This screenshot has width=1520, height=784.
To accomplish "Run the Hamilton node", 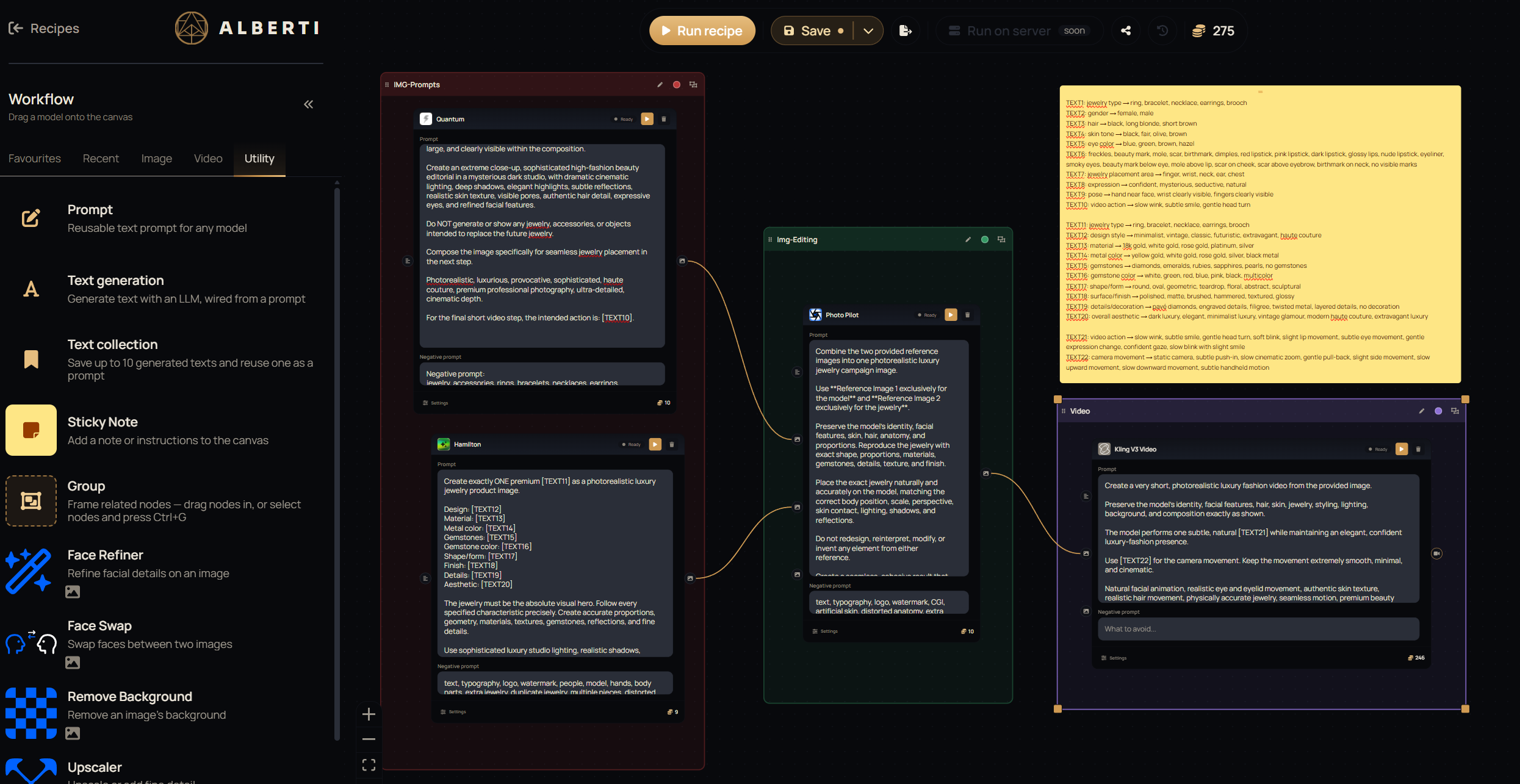I will pyautogui.click(x=655, y=444).
